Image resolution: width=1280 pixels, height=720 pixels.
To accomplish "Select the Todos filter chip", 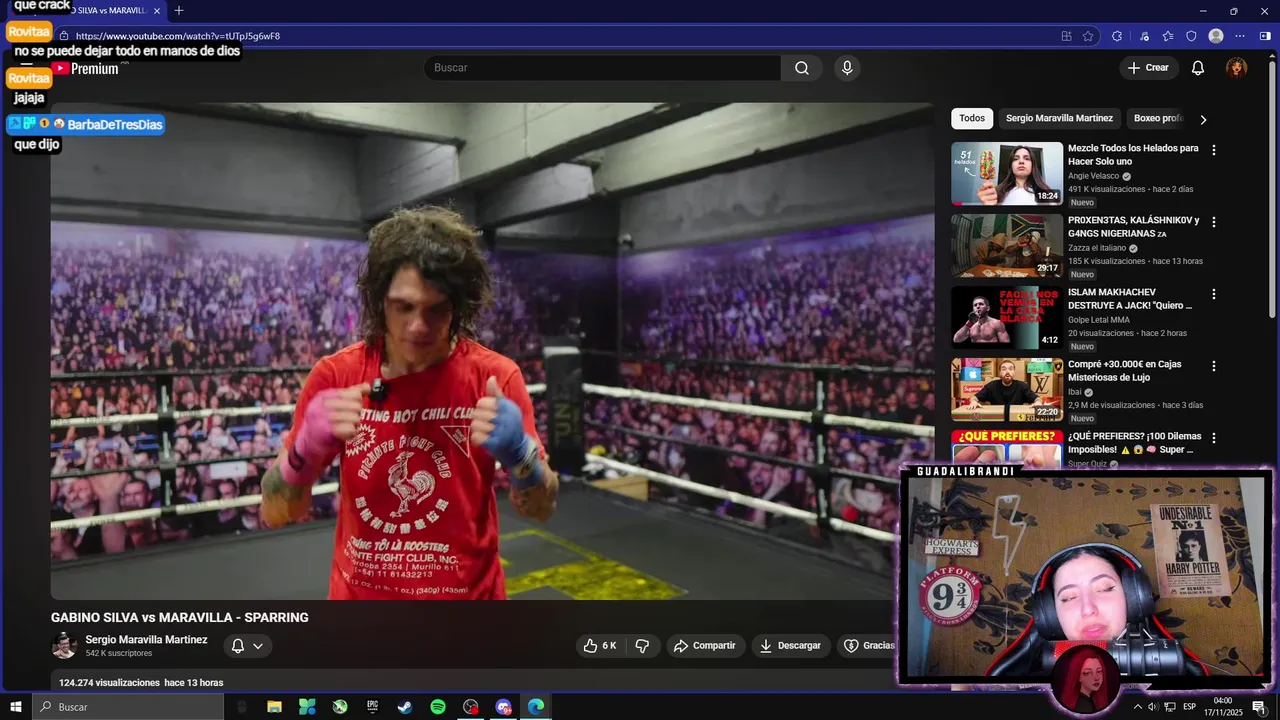I will click(x=972, y=118).
